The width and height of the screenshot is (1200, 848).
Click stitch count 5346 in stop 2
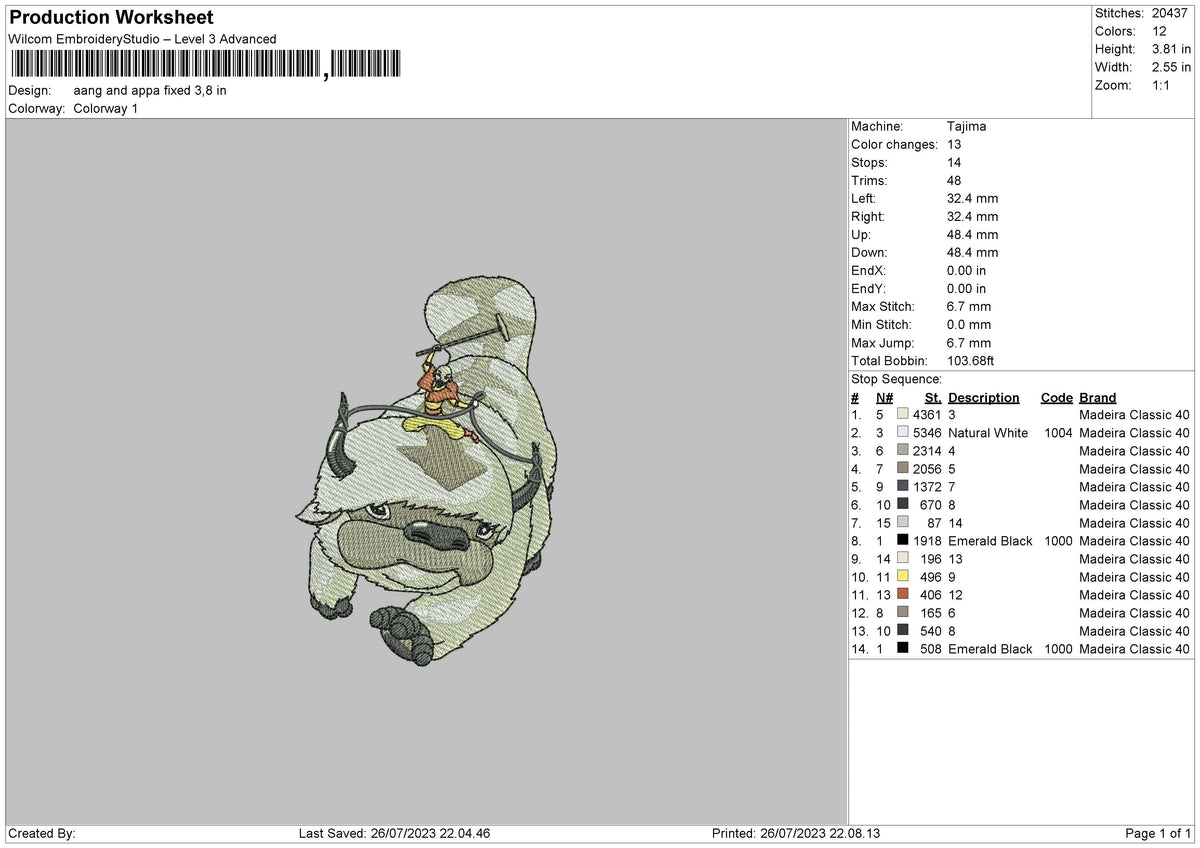(x=927, y=433)
